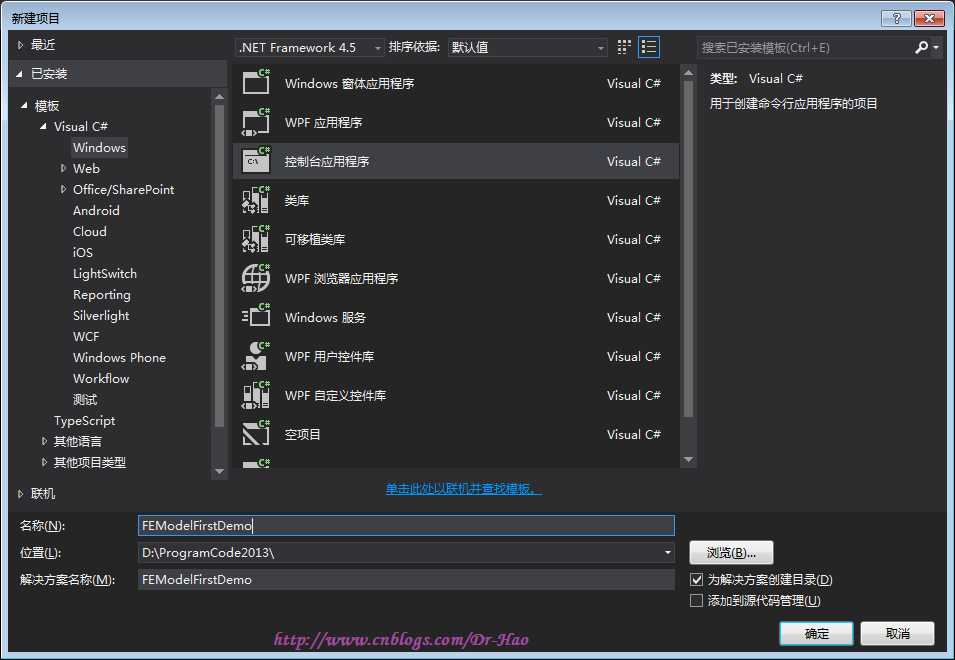Select the Windows 窗体应用程序 template icon
The width and height of the screenshot is (955, 660).
point(256,83)
